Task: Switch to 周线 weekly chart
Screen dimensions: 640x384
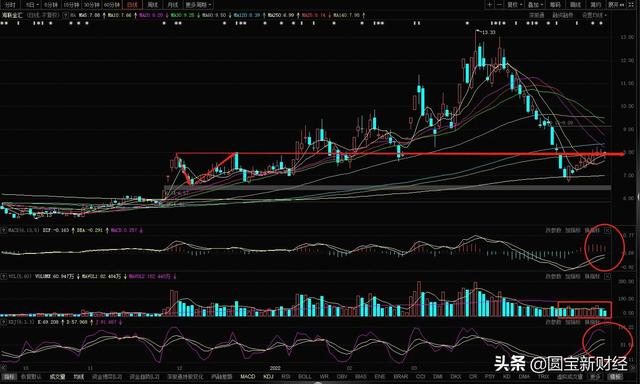Action: (153, 5)
